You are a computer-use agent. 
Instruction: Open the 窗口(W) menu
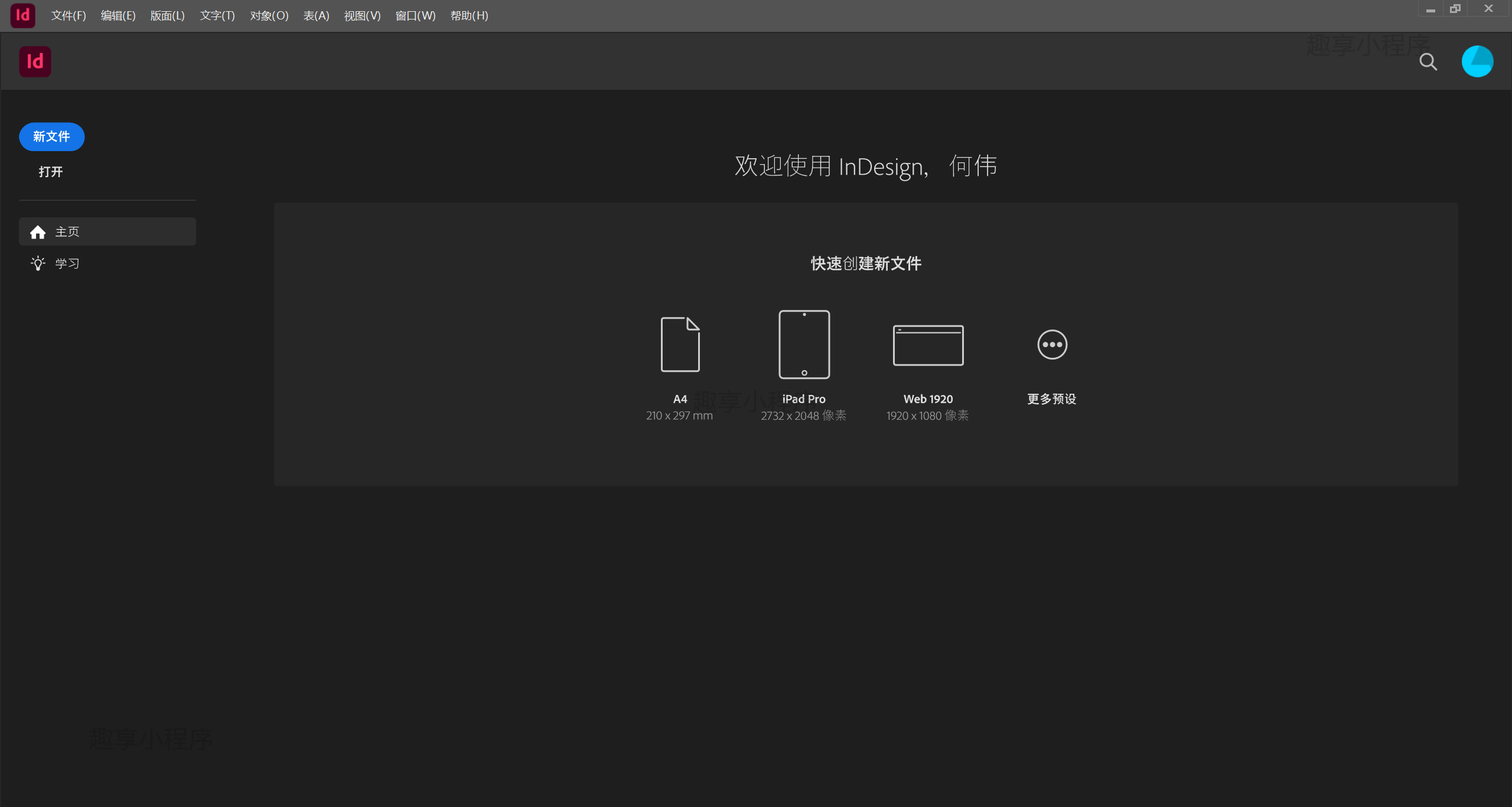pyautogui.click(x=415, y=16)
